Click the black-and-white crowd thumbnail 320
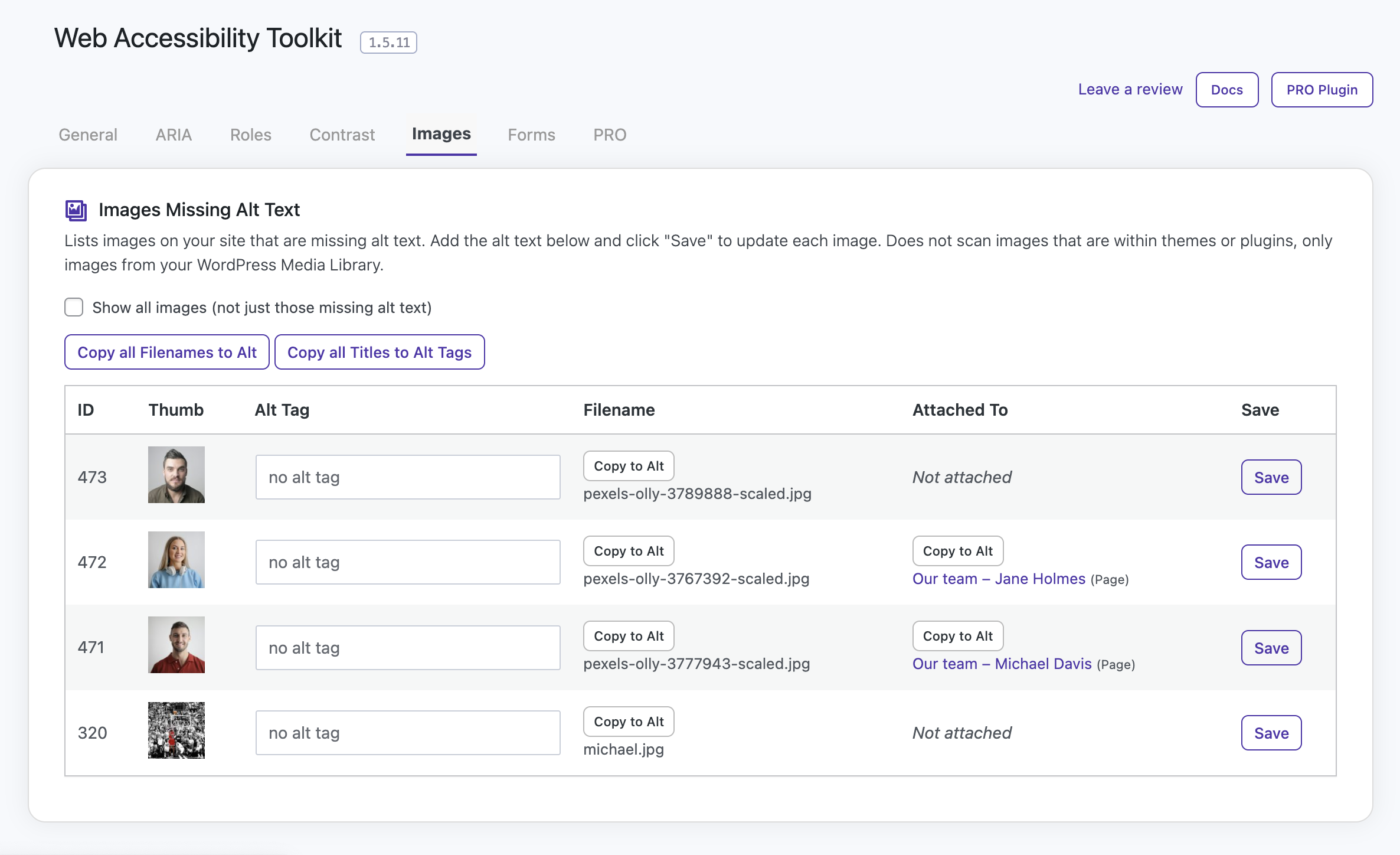1400x855 pixels. tap(176, 730)
